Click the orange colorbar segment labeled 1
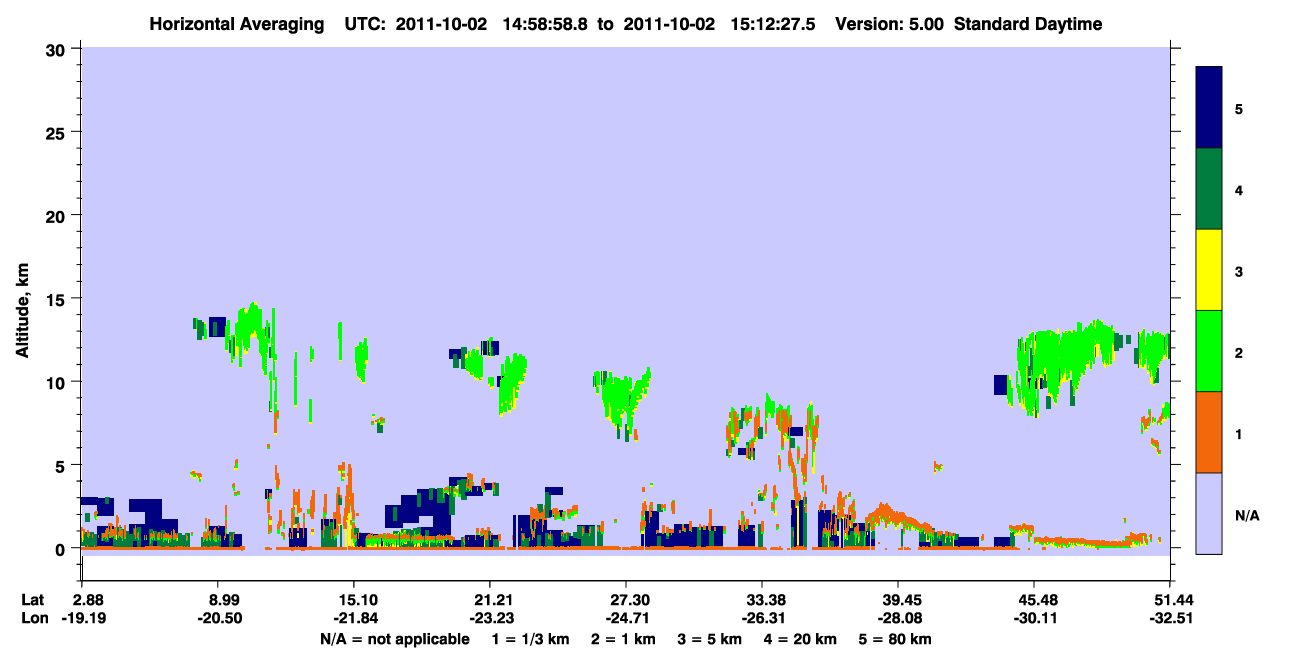The image size is (1300, 667). coord(1209,432)
